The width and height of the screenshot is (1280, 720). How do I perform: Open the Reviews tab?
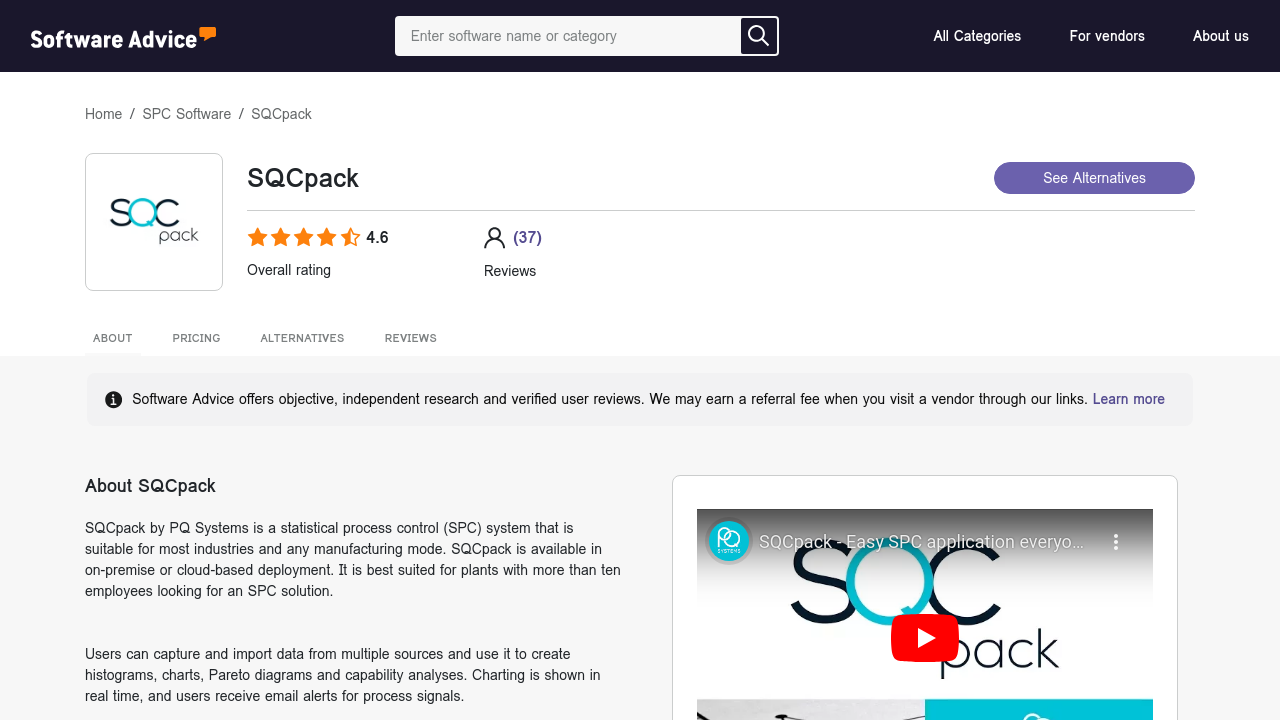coord(410,338)
